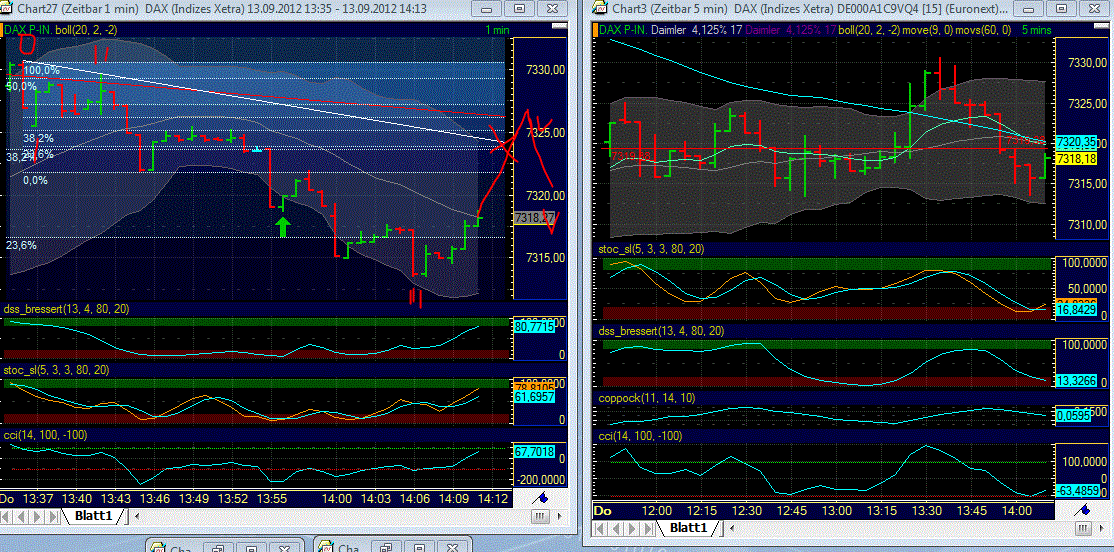Click the green up-arrow marker in Chart27
The width and height of the screenshot is (1114, 552).
pos(283,227)
